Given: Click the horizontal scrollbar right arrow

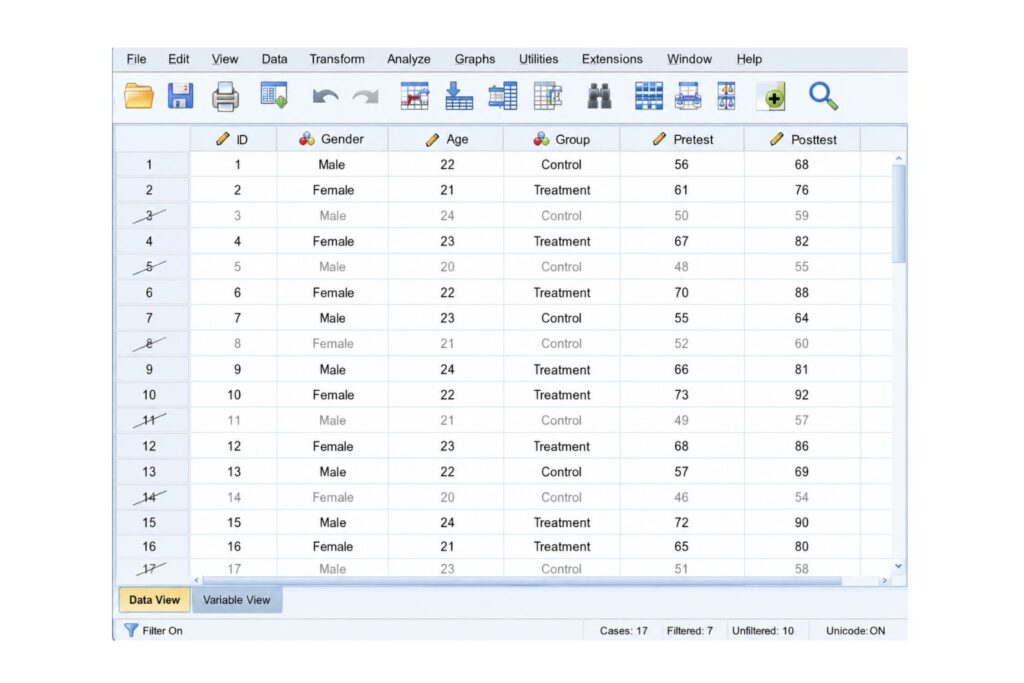Looking at the screenshot, I should [x=885, y=580].
